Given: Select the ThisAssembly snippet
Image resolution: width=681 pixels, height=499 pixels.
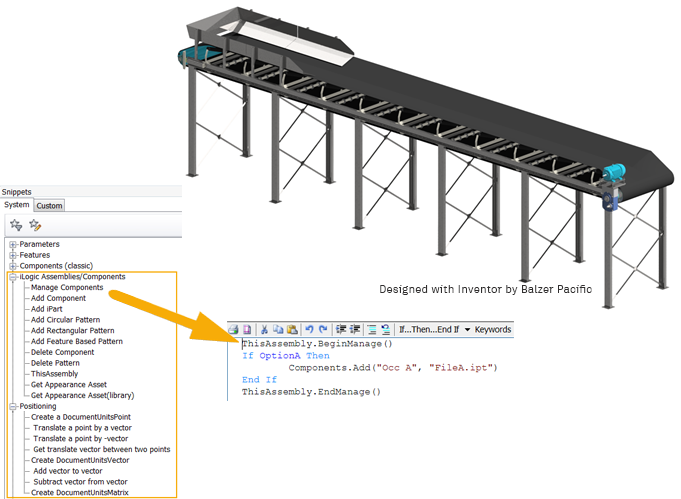Looking at the screenshot, I should pyautogui.click(x=54, y=374).
